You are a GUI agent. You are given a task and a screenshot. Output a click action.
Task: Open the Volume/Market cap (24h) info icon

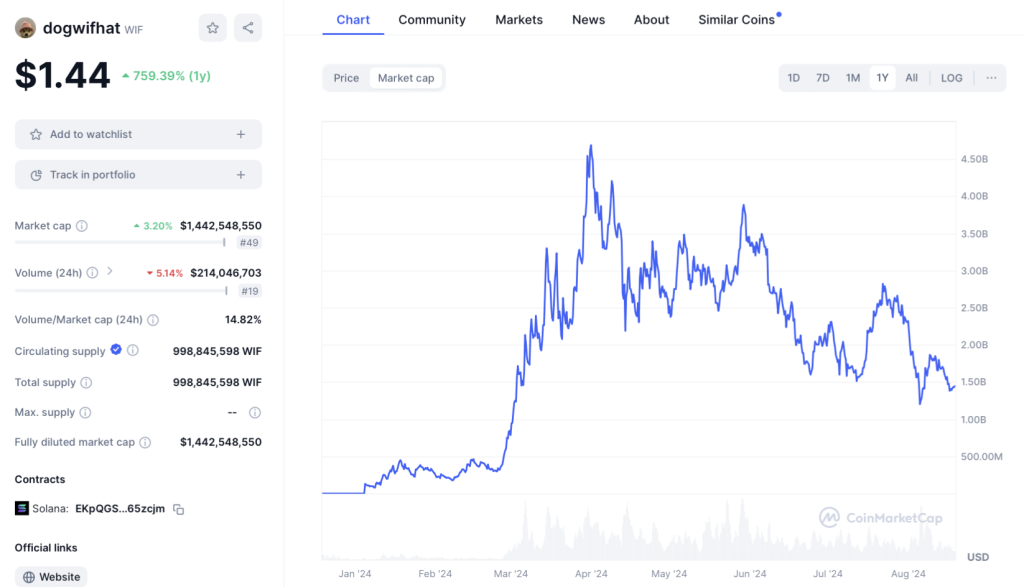(153, 320)
